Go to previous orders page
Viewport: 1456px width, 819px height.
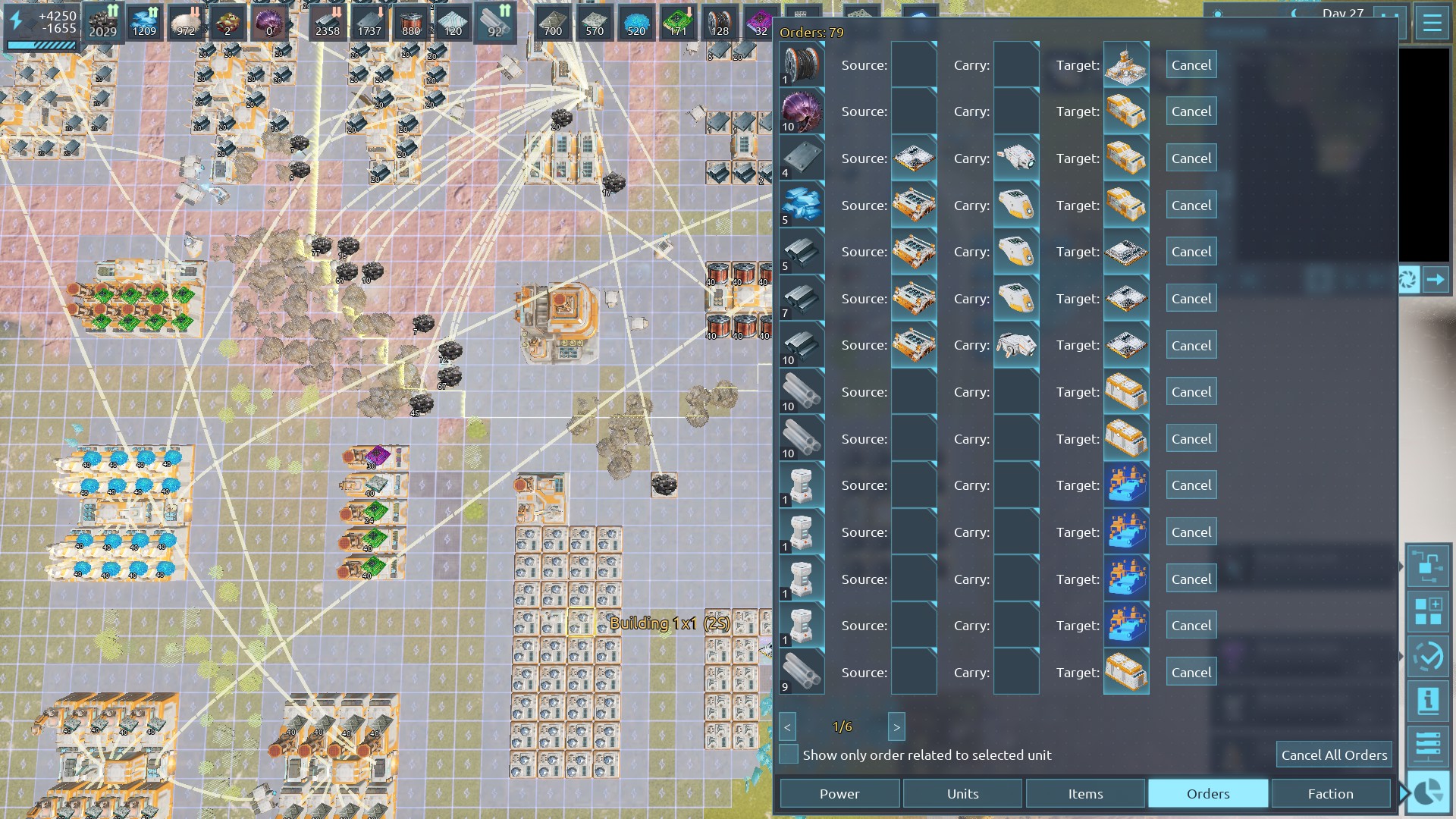787,727
